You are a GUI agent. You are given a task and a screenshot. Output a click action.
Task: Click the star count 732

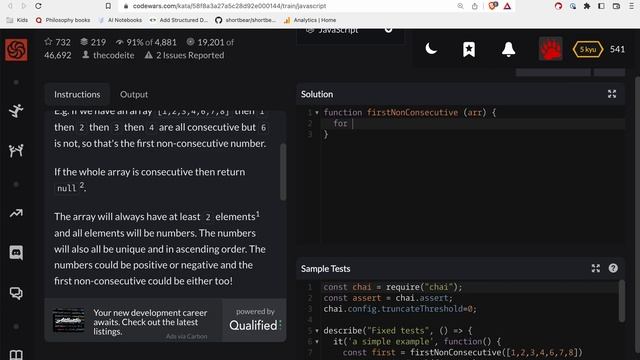pos(58,42)
